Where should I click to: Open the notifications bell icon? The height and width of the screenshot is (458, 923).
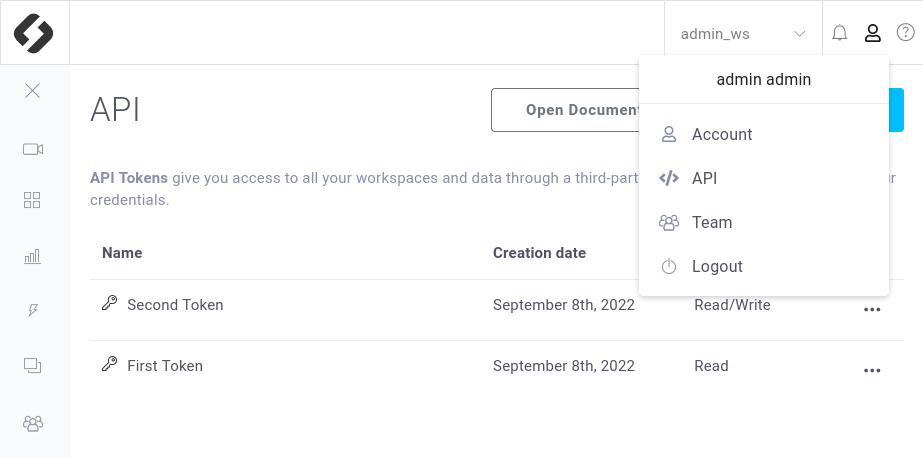(840, 33)
